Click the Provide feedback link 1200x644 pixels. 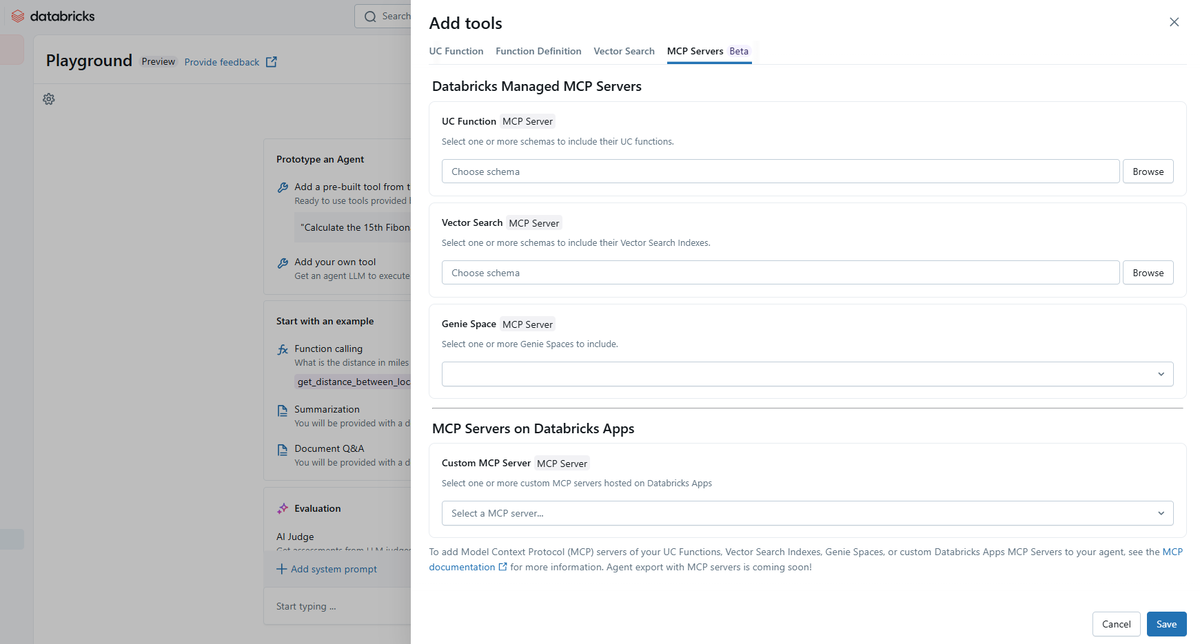pos(222,62)
